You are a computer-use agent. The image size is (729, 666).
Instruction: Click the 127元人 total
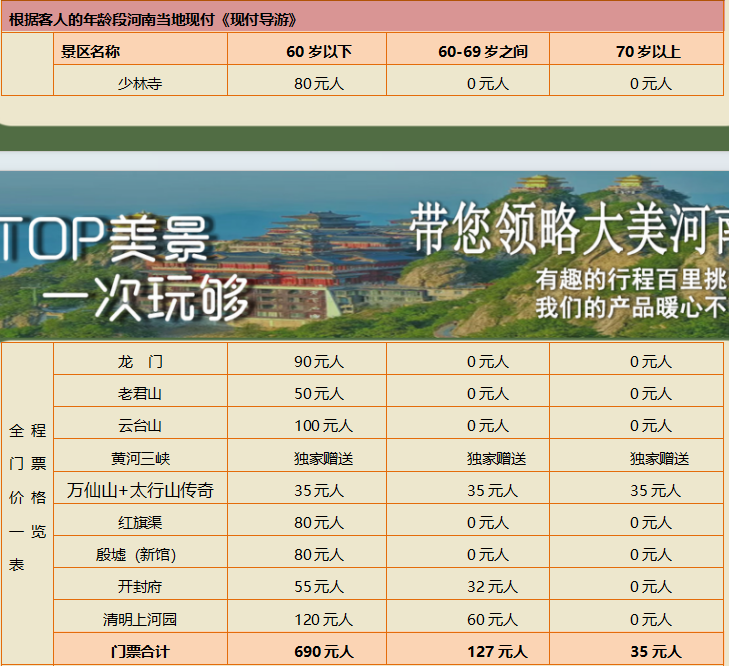click(x=497, y=651)
